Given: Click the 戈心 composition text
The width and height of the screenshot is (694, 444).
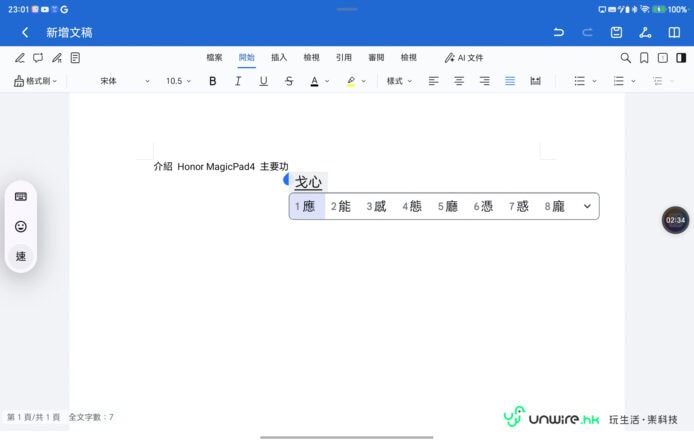Looking at the screenshot, I should click(x=308, y=182).
